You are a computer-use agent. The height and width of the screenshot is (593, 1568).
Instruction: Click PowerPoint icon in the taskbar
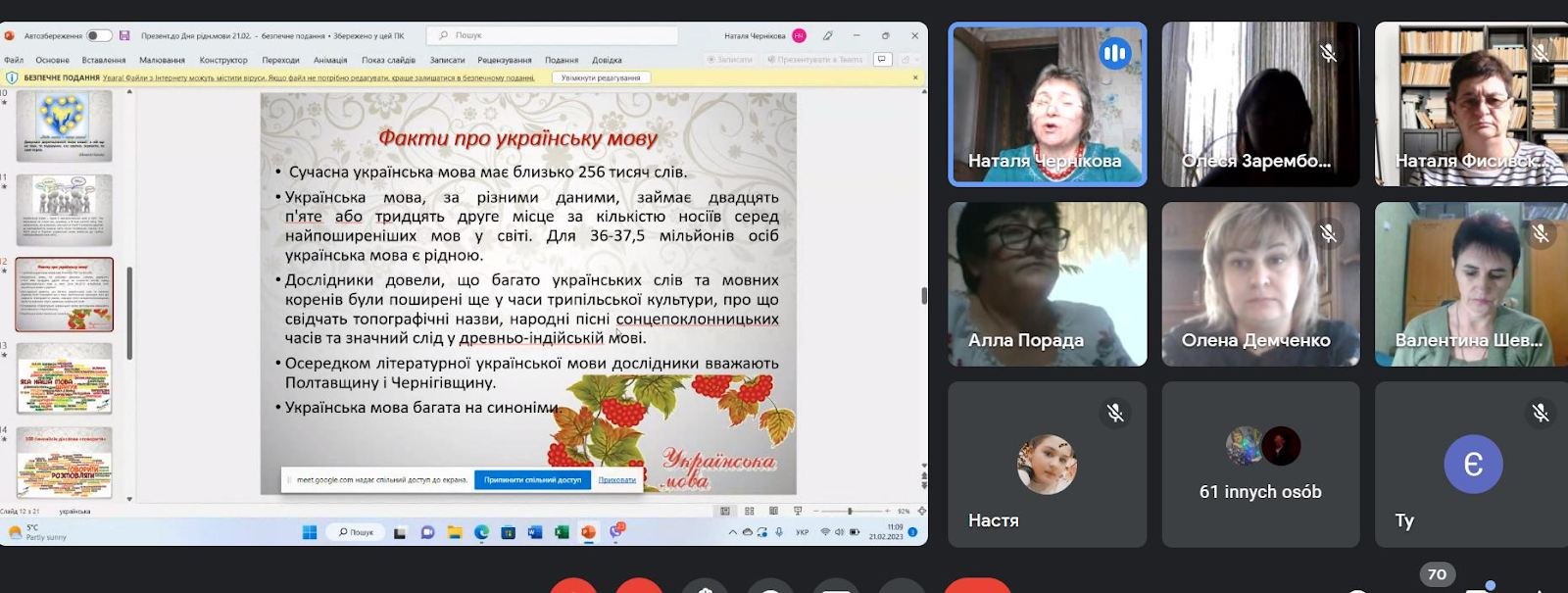coord(588,532)
